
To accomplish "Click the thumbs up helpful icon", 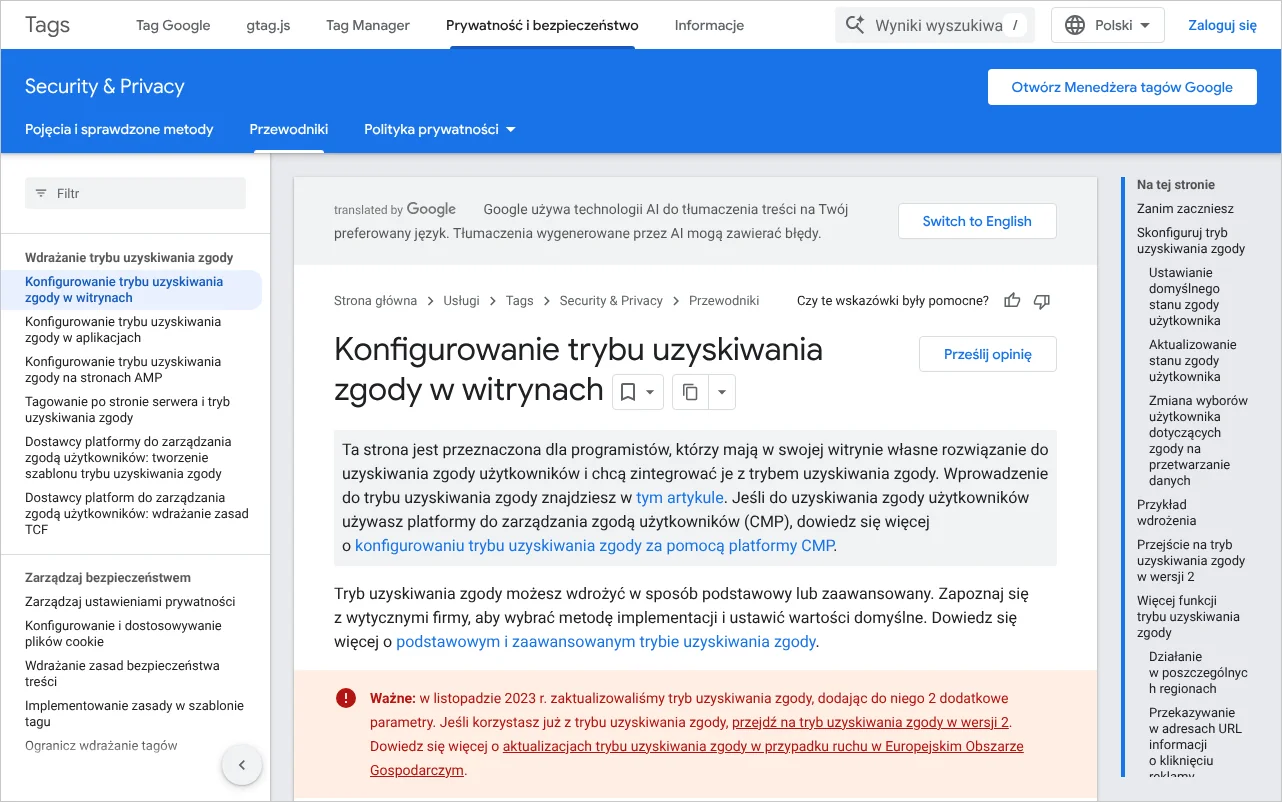I will coord(1012,301).
